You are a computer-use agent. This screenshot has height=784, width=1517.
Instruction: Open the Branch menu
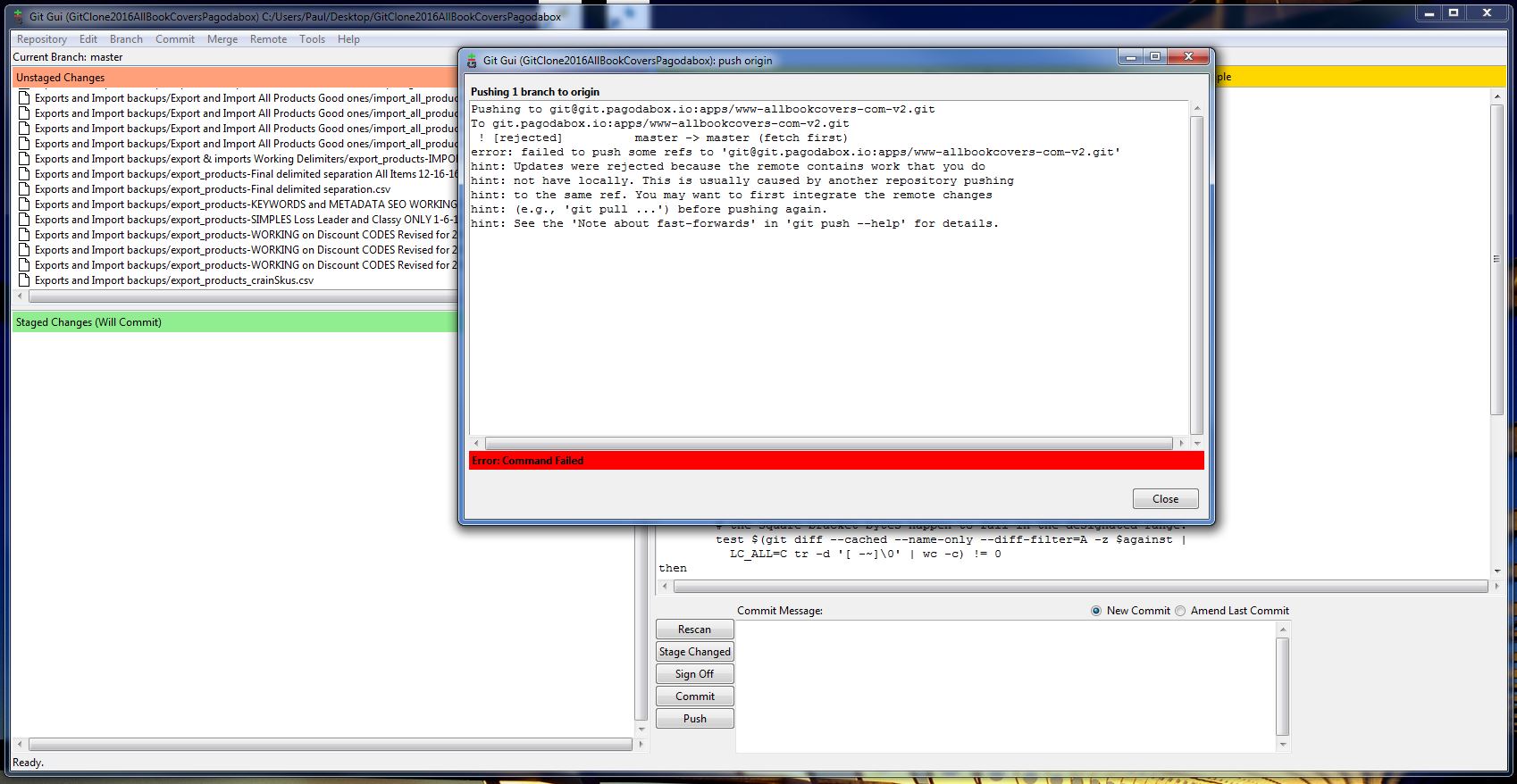tap(126, 39)
